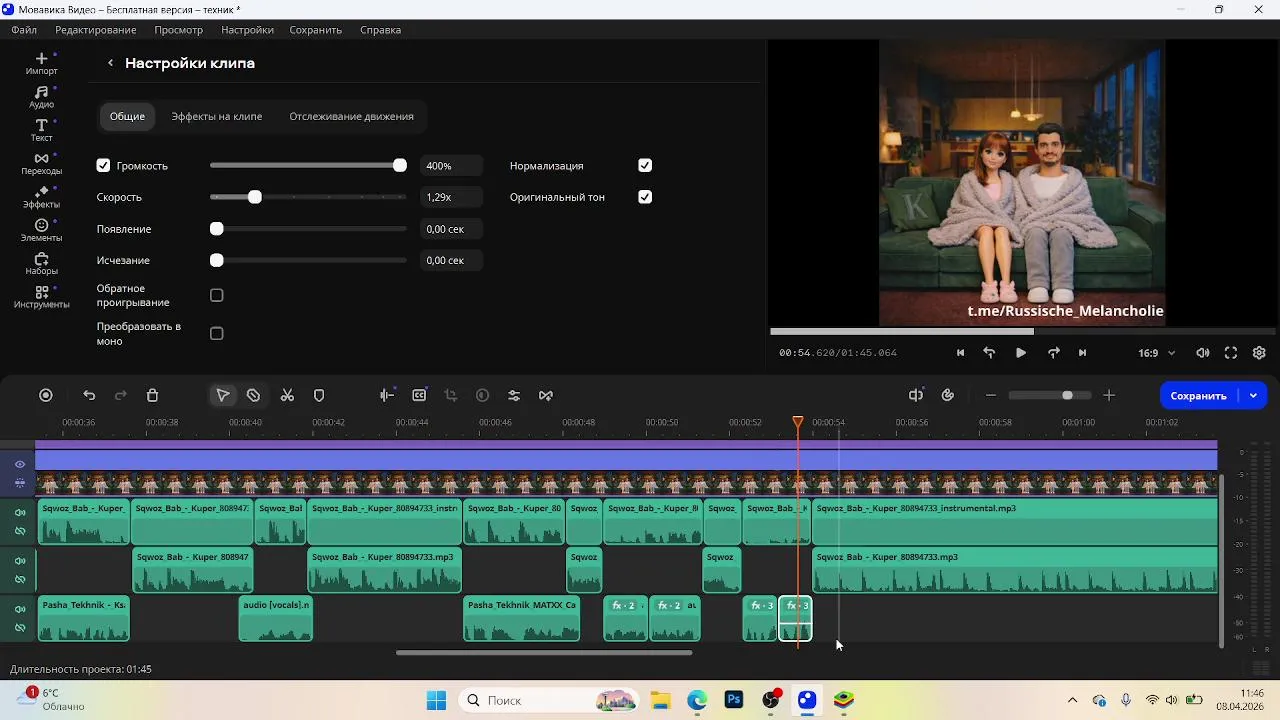Enter fullscreen preview
Viewport: 1280px width, 720px height.
click(x=1231, y=353)
